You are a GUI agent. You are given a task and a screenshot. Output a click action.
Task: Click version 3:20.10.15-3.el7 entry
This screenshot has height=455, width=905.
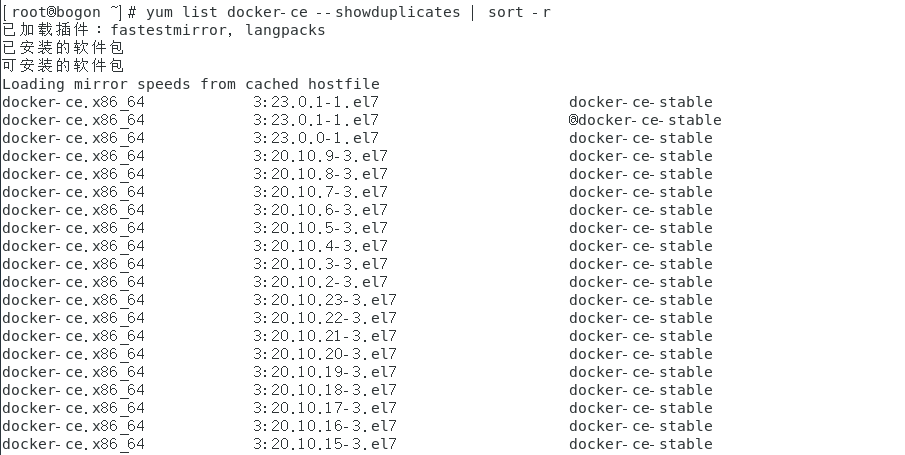325,444
